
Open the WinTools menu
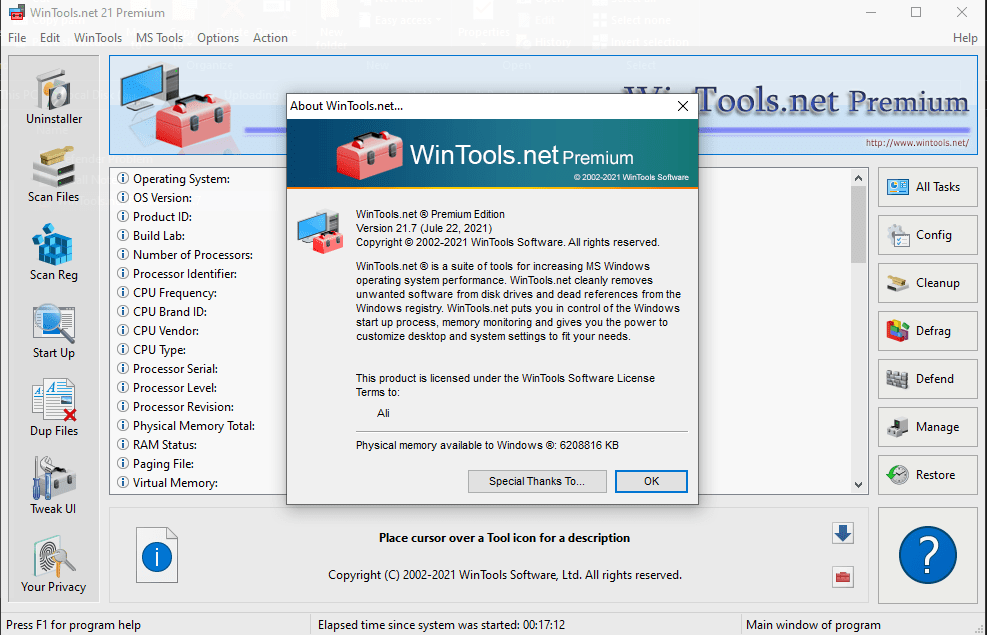98,38
